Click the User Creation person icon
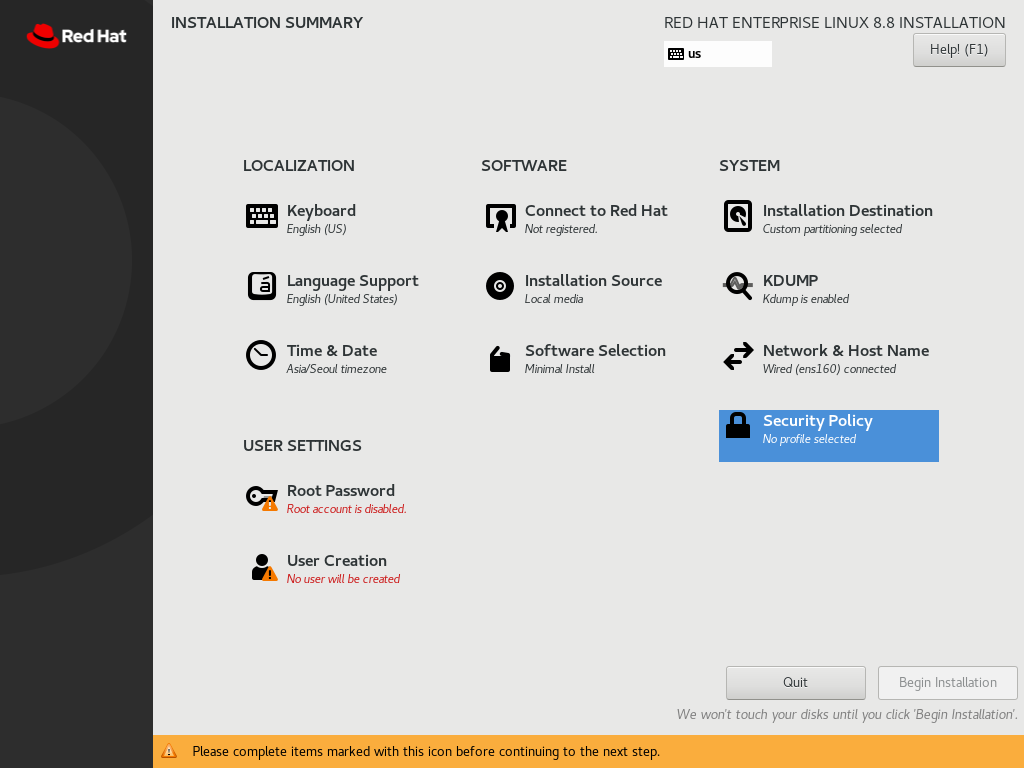1024x768 pixels. click(x=264, y=568)
